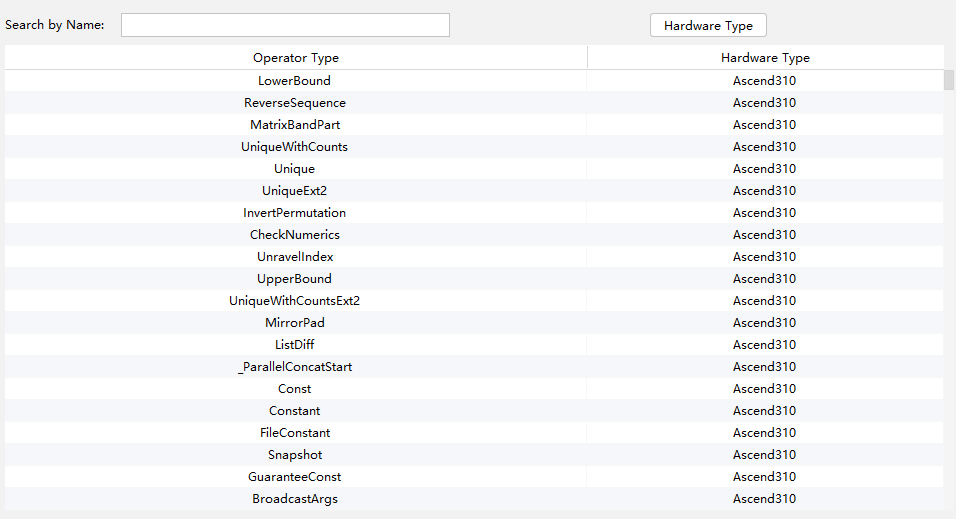
Task: Click the Hardware Type filter button
Action: pos(708,26)
